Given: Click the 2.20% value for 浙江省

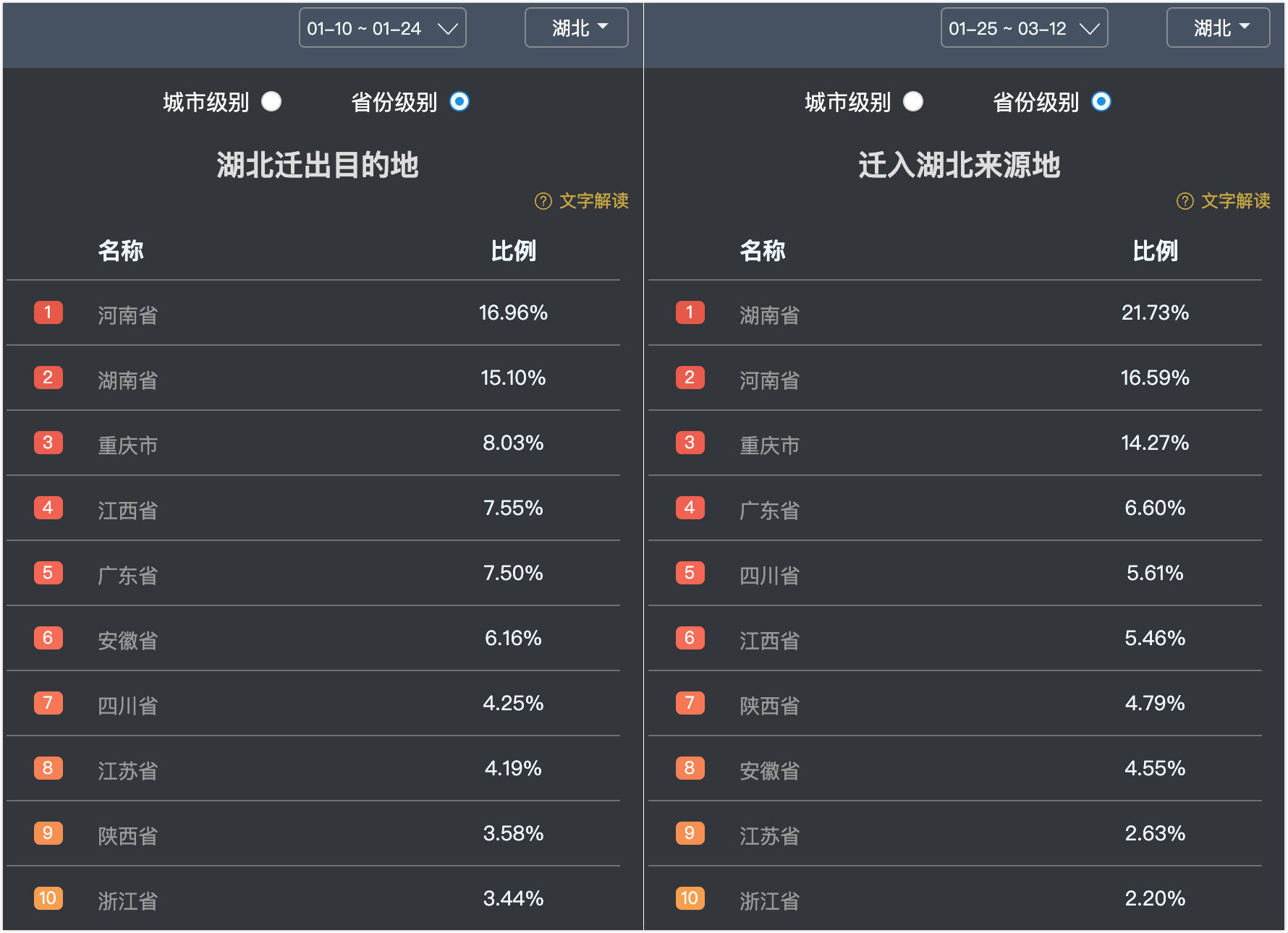Looking at the screenshot, I should click(x=1155, y=898).
